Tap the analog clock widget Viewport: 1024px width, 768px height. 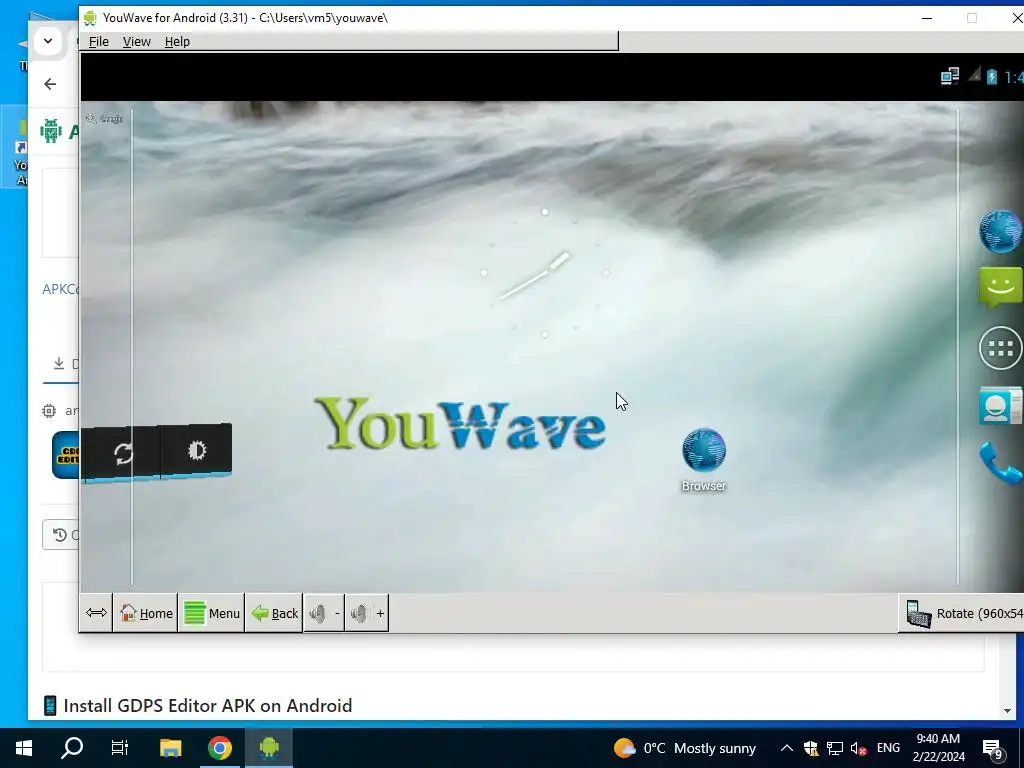click(x=545, y=273)
